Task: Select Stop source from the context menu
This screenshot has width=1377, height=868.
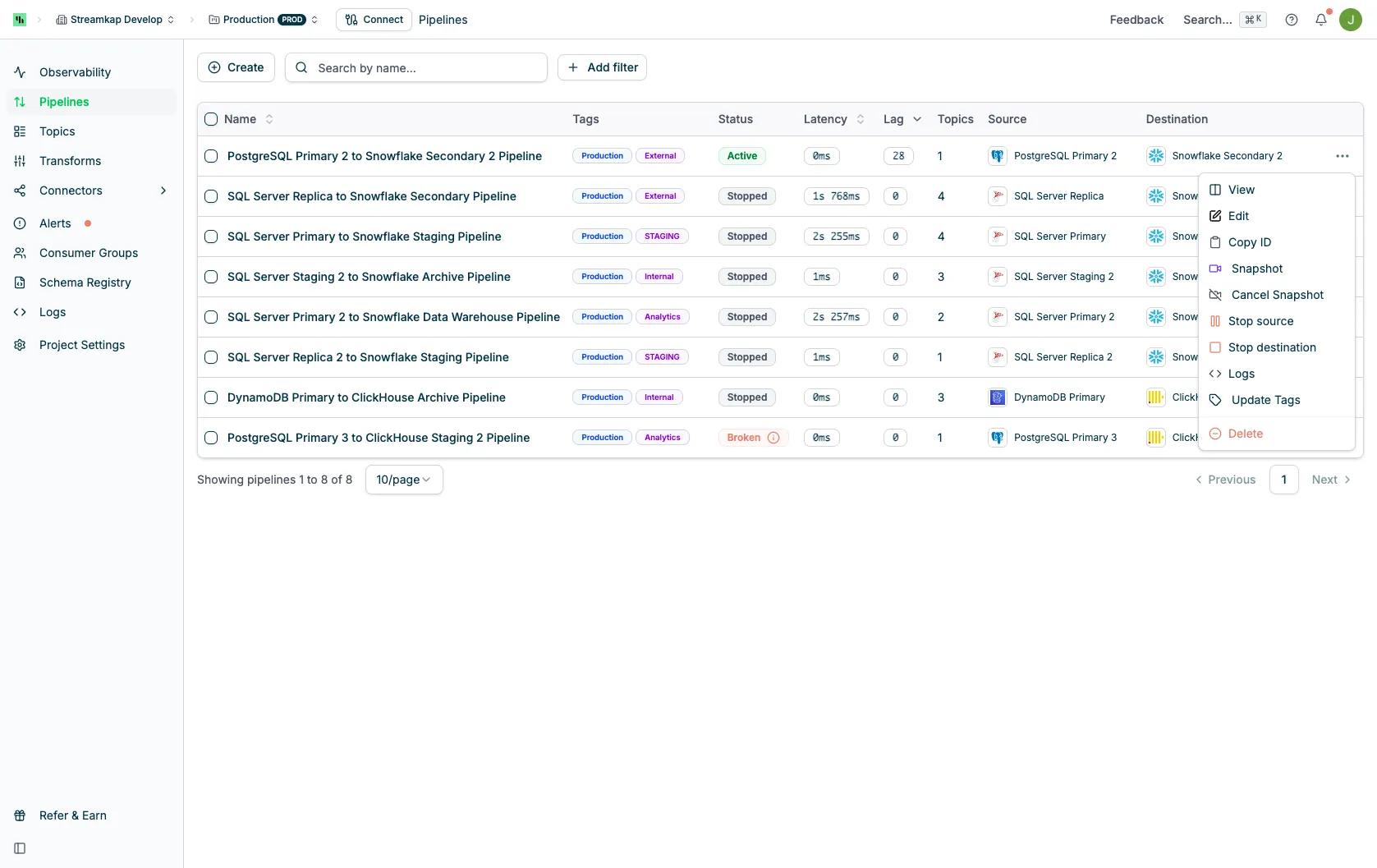Action: point(1276,321)
